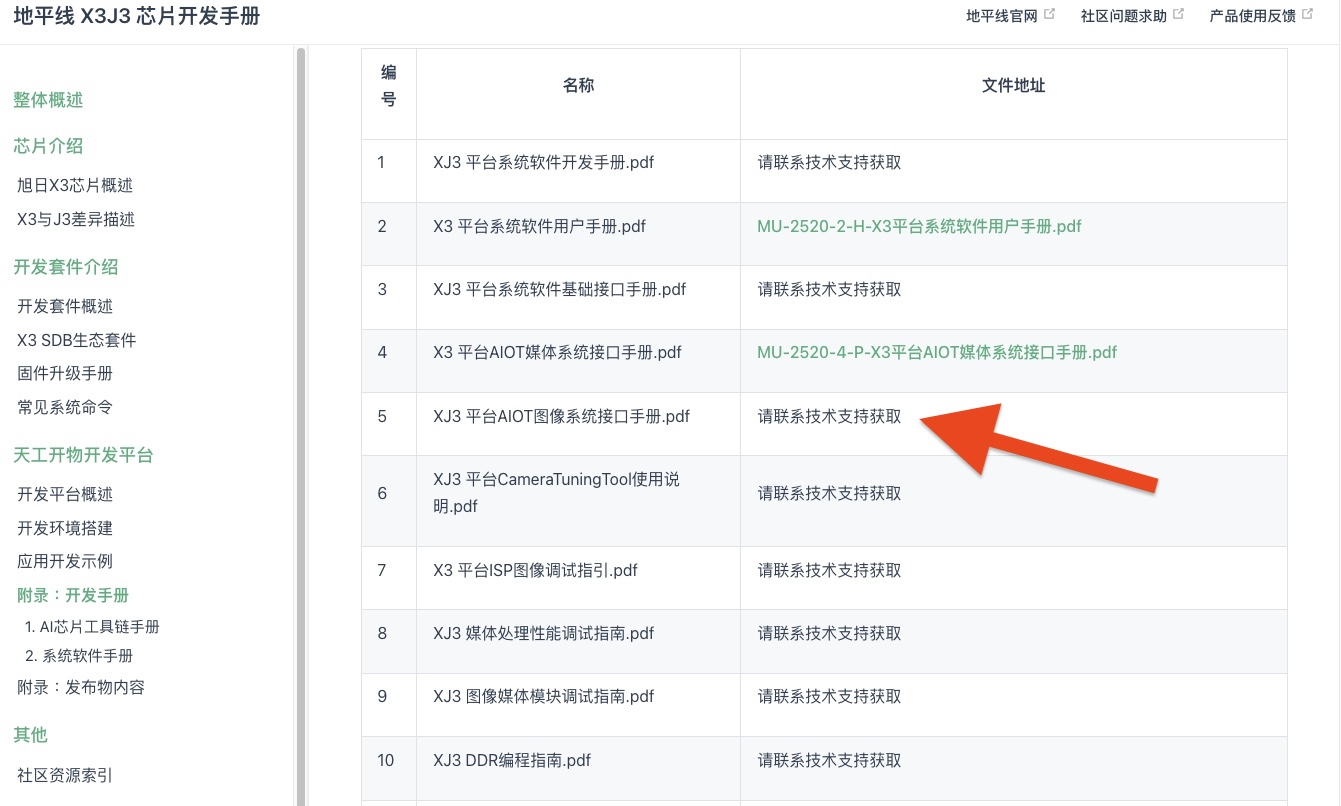Open 固件升级手册 in the sidebar
The image size is (1341, 806).
click(65, 373)
